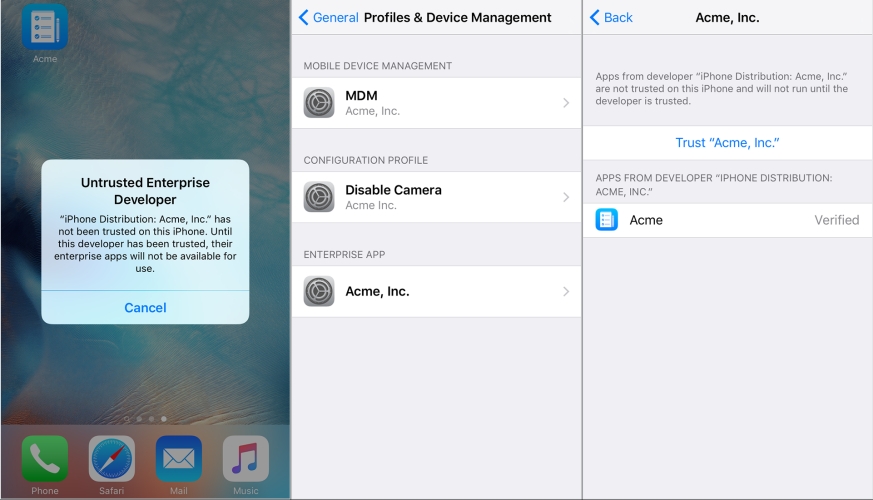Click the CONFIGURATION PROFILE section header
Viewport: 873px width, 500px height.
(366, 160)
